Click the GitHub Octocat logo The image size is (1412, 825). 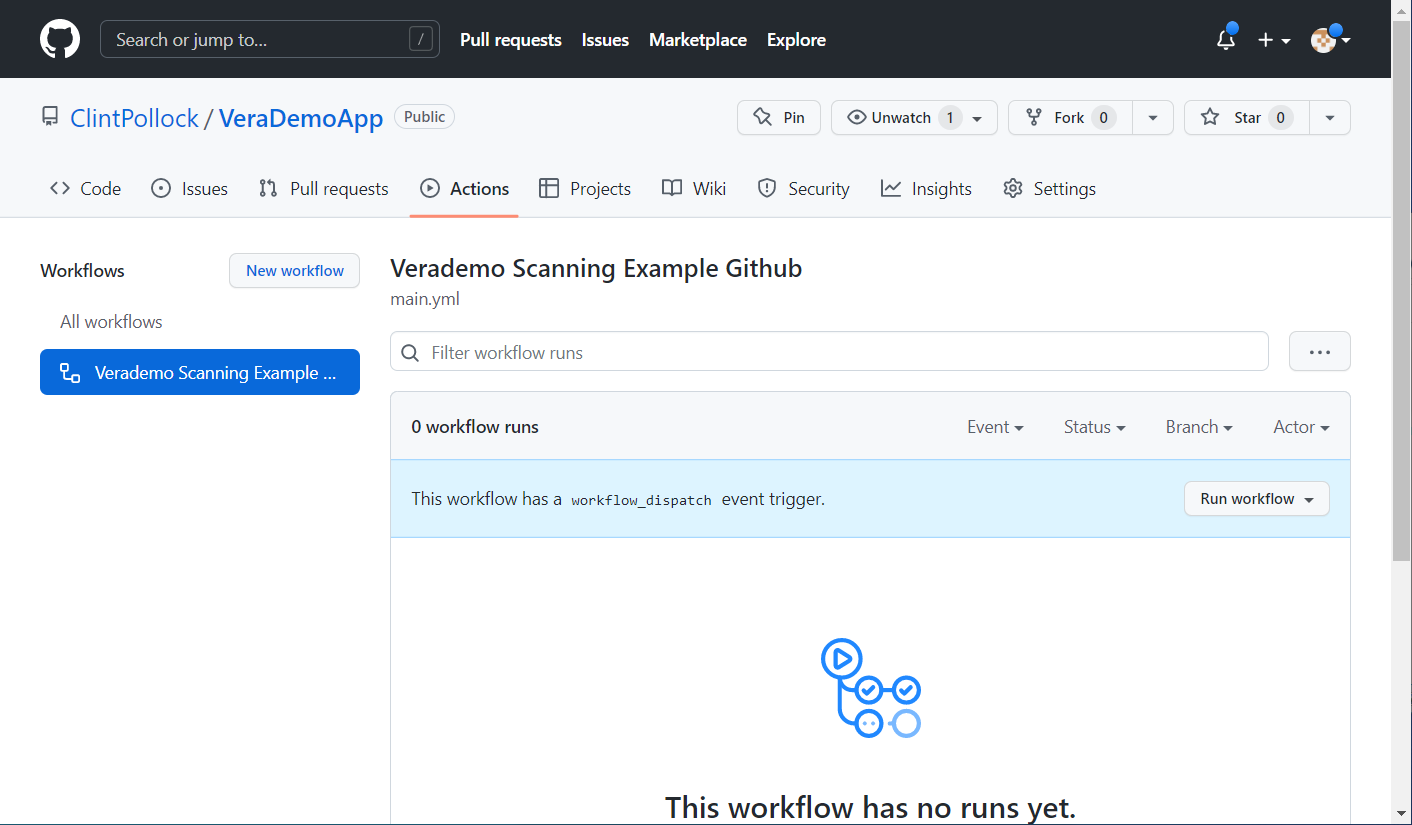pos(60,39)
